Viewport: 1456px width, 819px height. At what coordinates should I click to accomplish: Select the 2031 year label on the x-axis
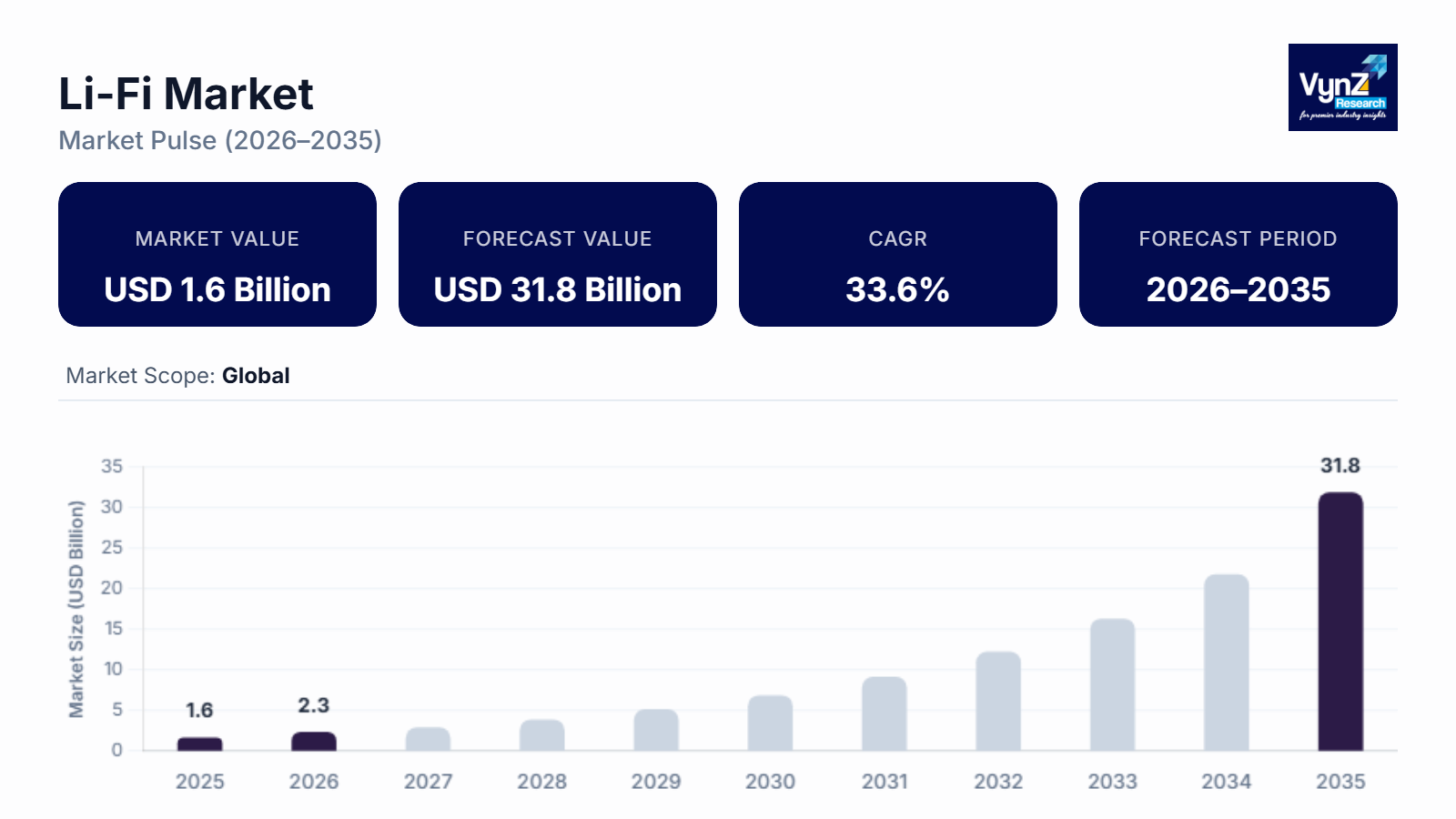885,781
